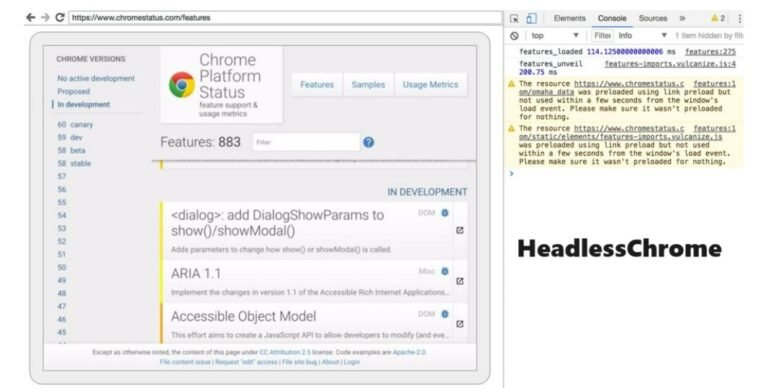Image resolution: width=768 pixels, height=388 pixels.
Task: Click the features:275 source link in console
Action: (710, 51)
